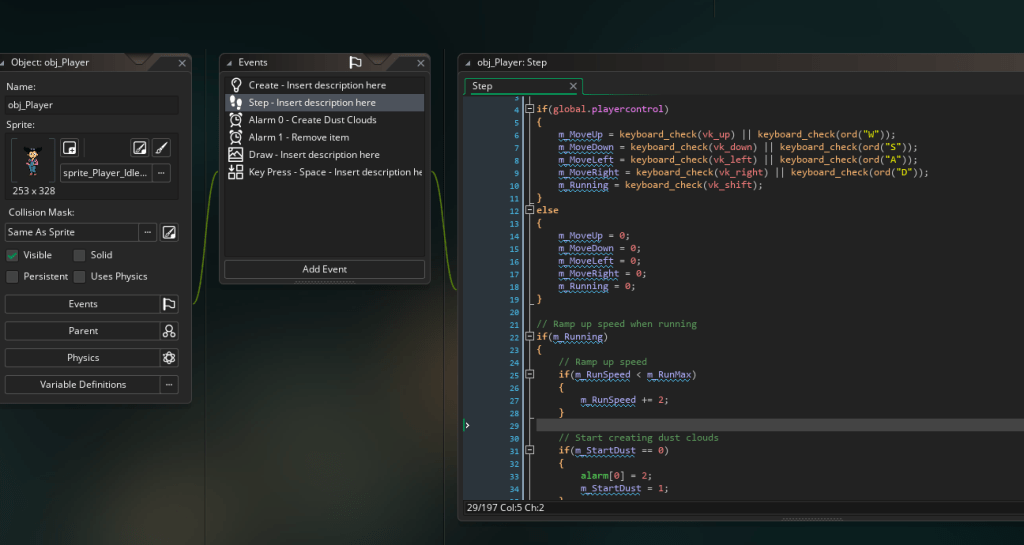Viewport: 1024px width, 545px height.
Task: Click the flag icon in Events window header
Action: tap(355, 62)
